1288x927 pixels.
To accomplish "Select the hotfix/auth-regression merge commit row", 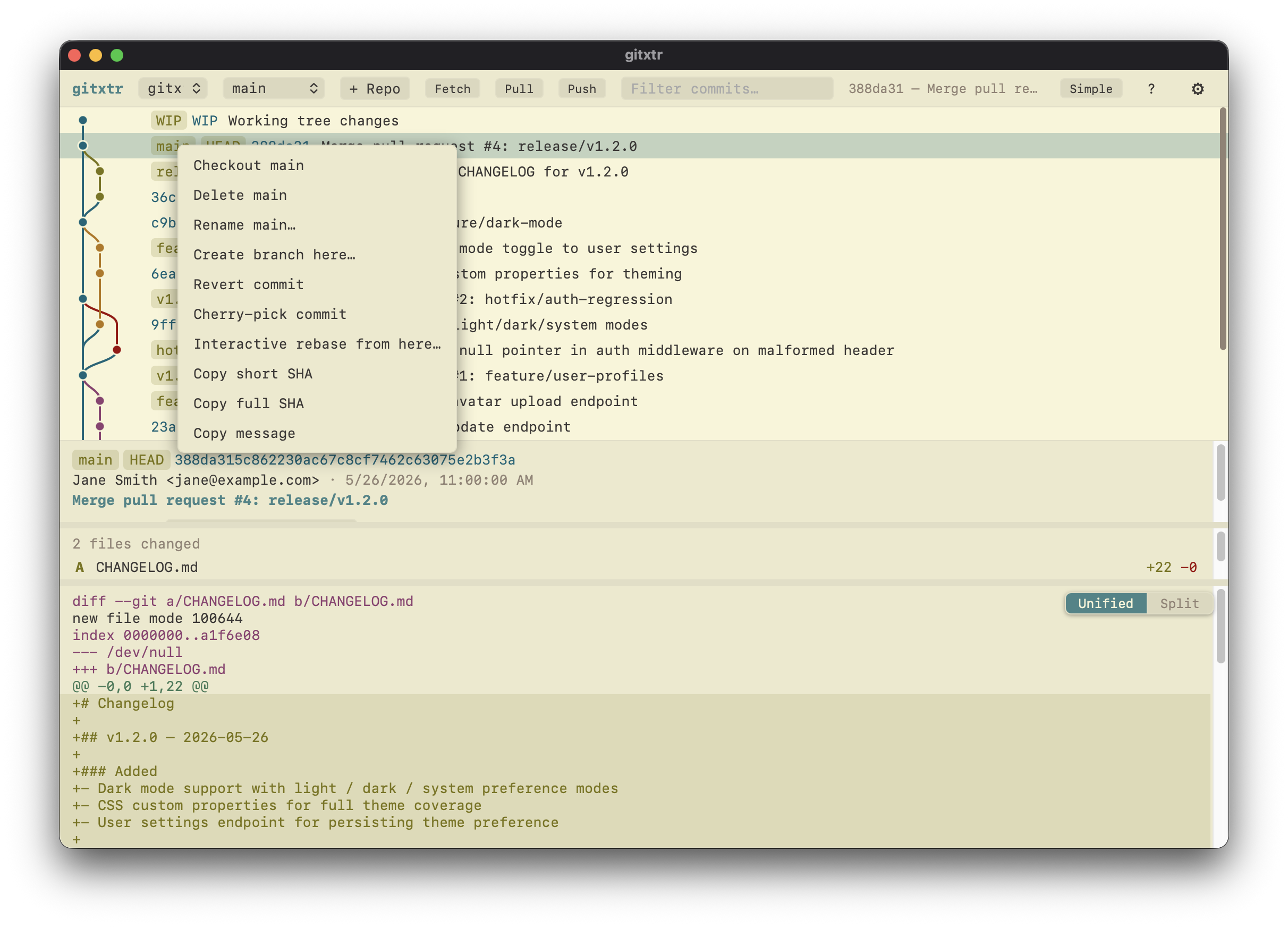I will point(639,299).
